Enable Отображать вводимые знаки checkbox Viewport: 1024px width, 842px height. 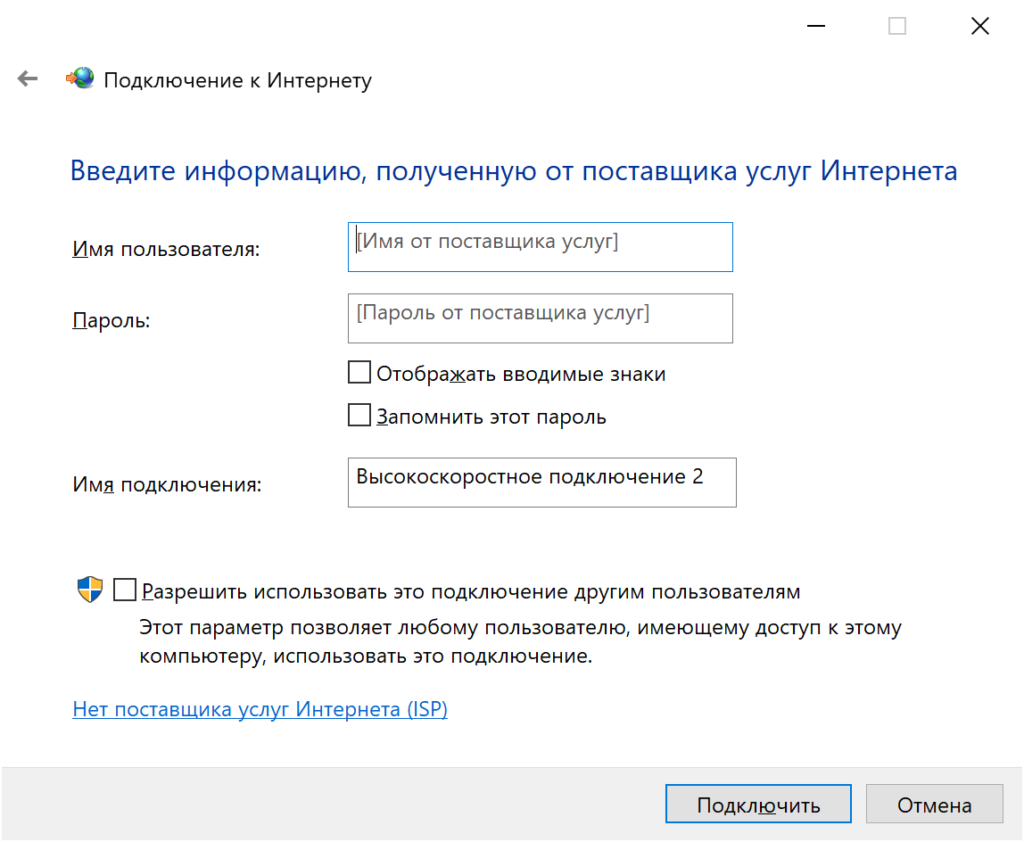(x=359, y=373)
